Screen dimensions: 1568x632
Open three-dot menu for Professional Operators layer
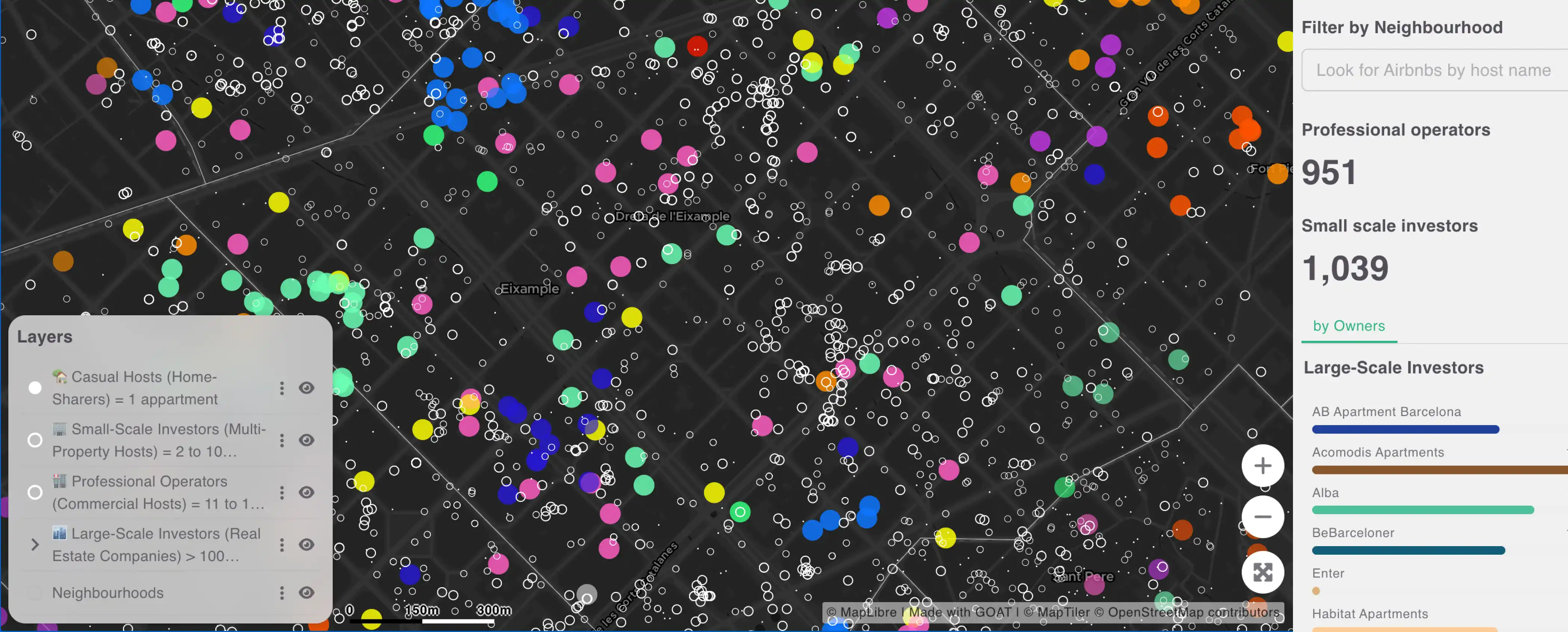pyautogui.click(x=281, y=493)
